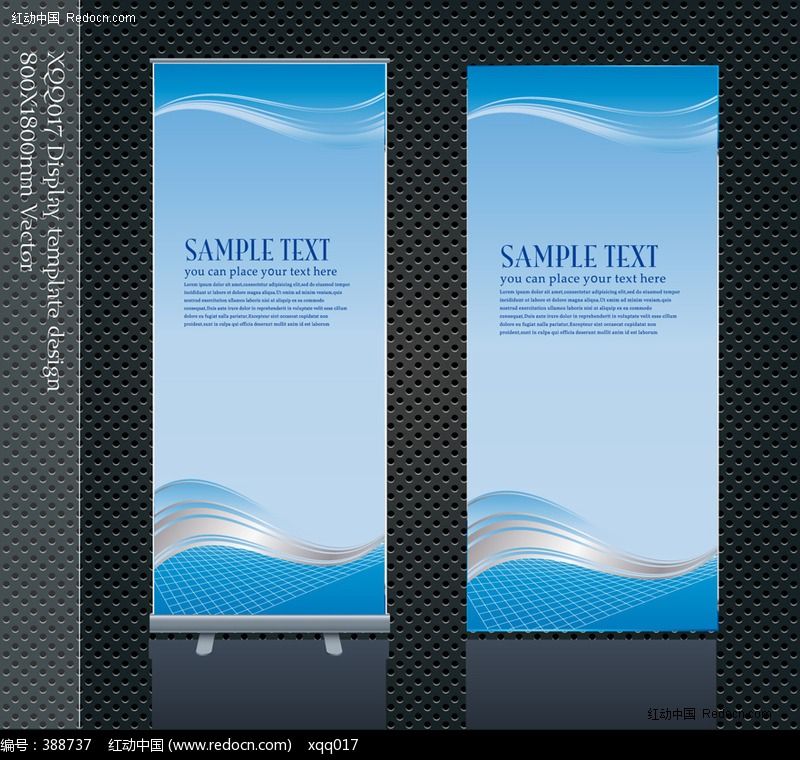Screen dimensions: 800x760
Task: Select "you can place your text here" on the left banner
Action: point(261,272)
